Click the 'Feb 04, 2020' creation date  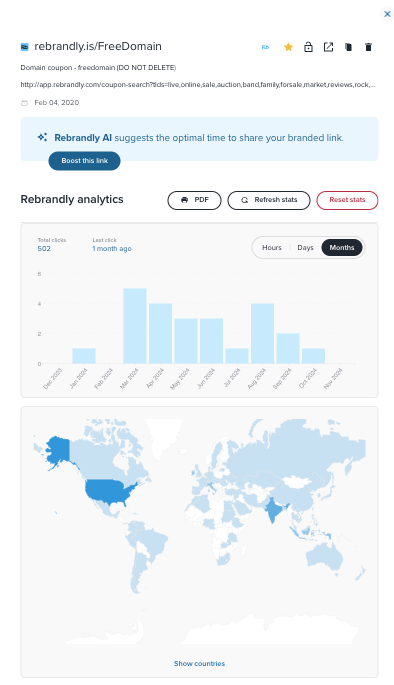tap(57, 103)
